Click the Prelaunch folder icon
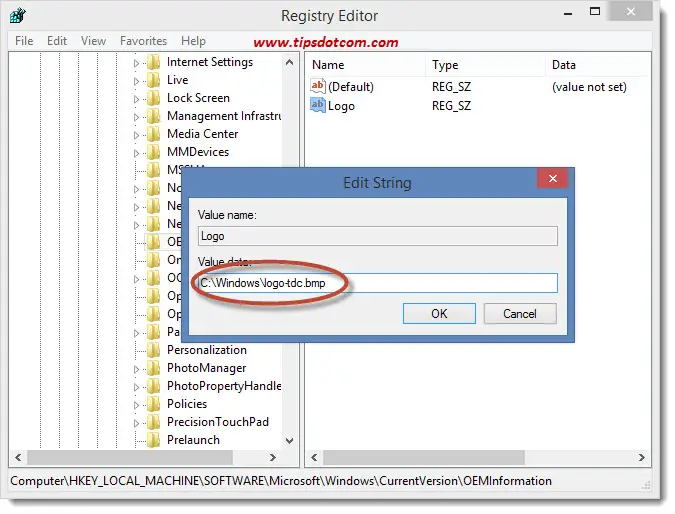The width and height of the screenshot is (675, 514). pyautogui.click(x=153, y=440)
